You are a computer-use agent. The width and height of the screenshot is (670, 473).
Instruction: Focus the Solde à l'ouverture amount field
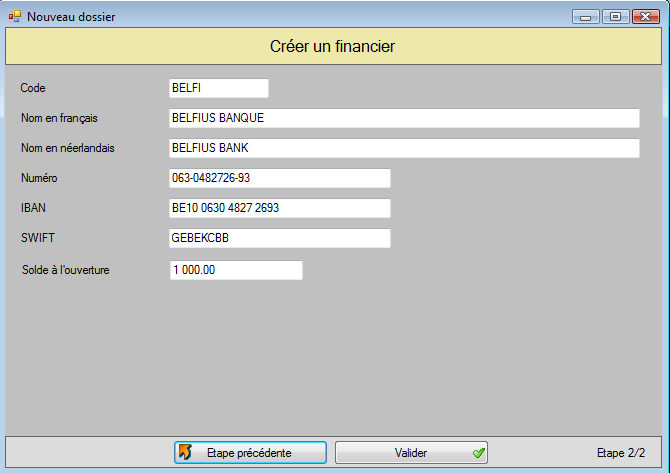(236, 270)
